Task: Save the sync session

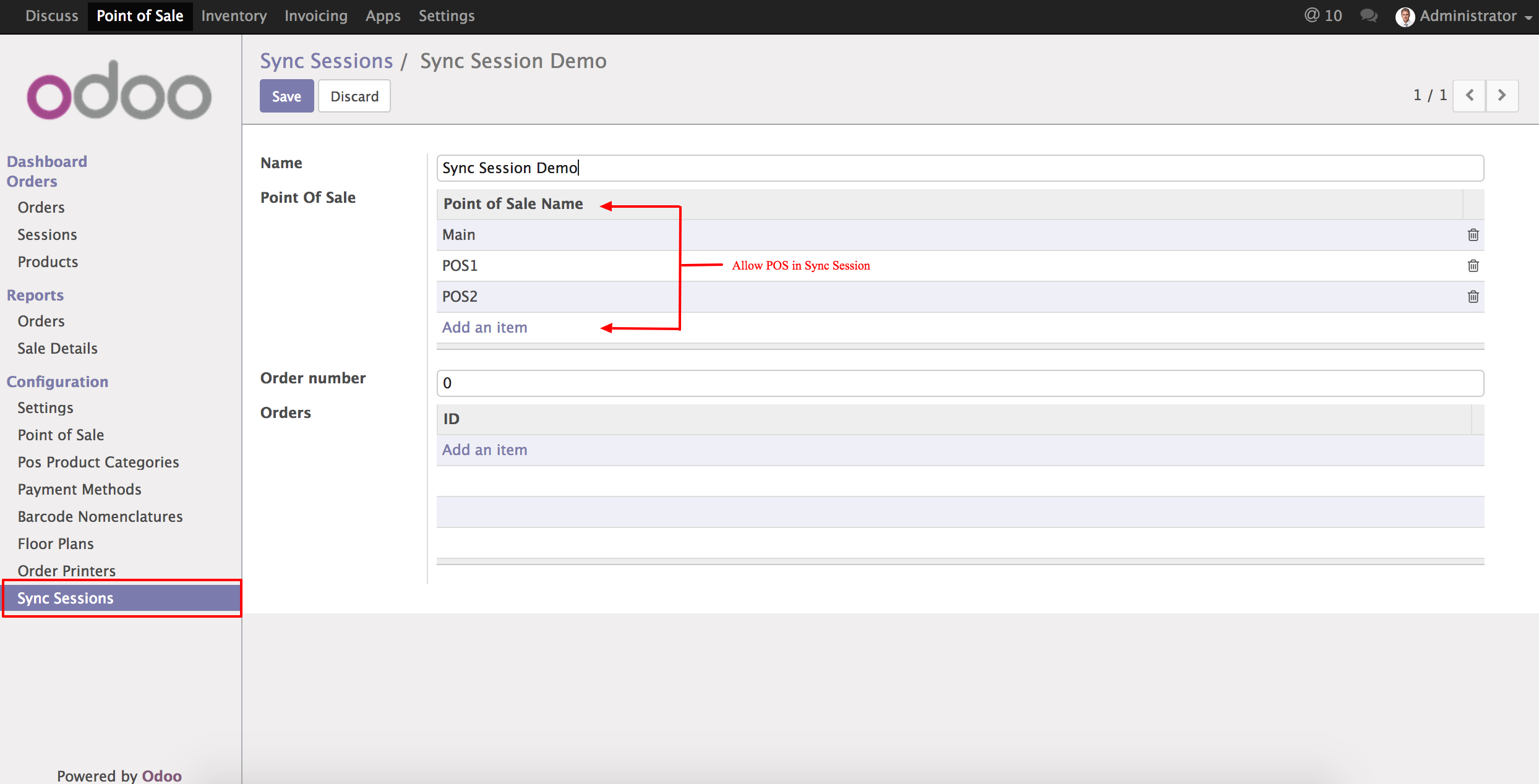Action: pos(286,96)
